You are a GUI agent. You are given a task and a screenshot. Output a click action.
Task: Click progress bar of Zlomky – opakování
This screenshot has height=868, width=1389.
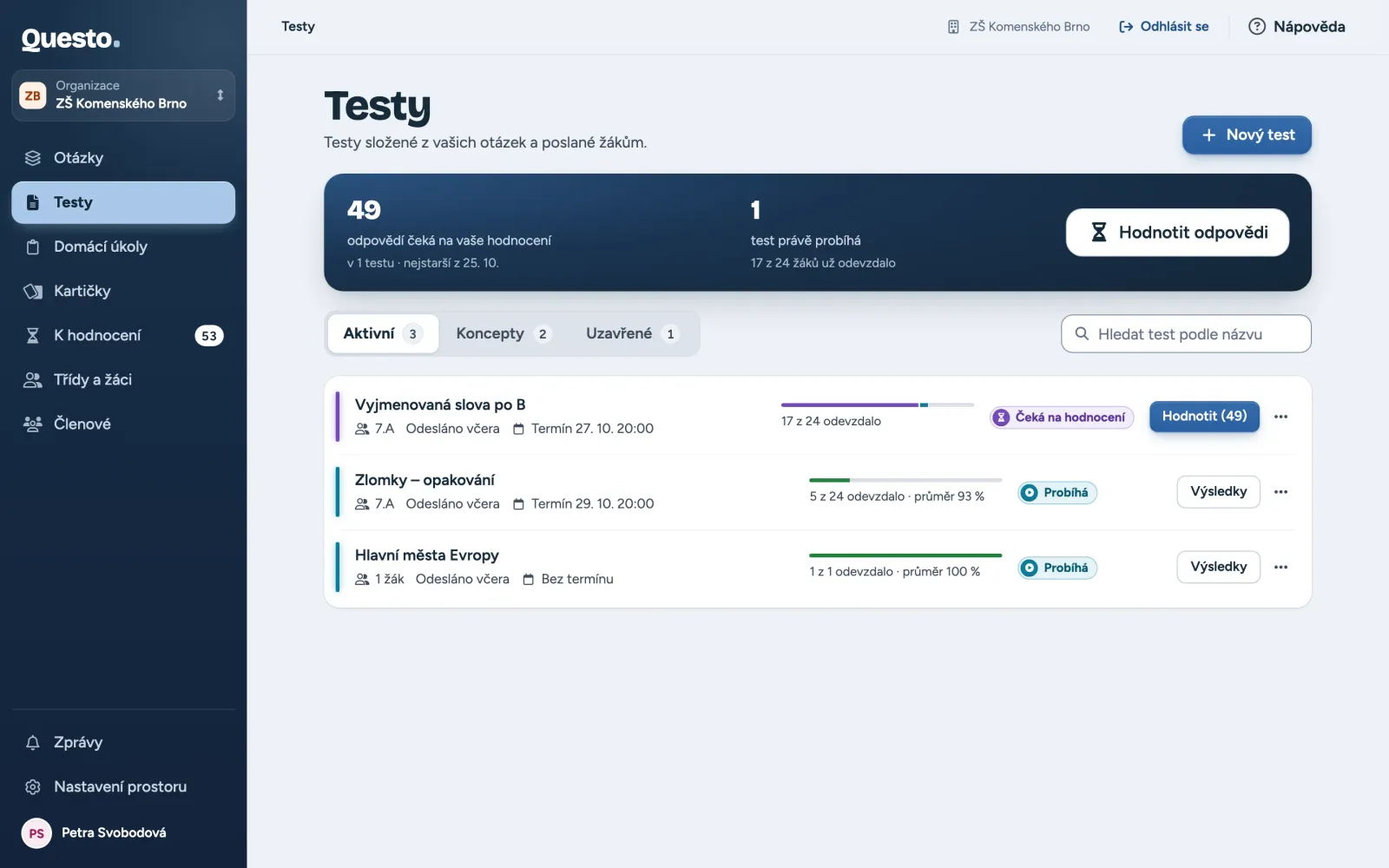(x=905, y=480)
